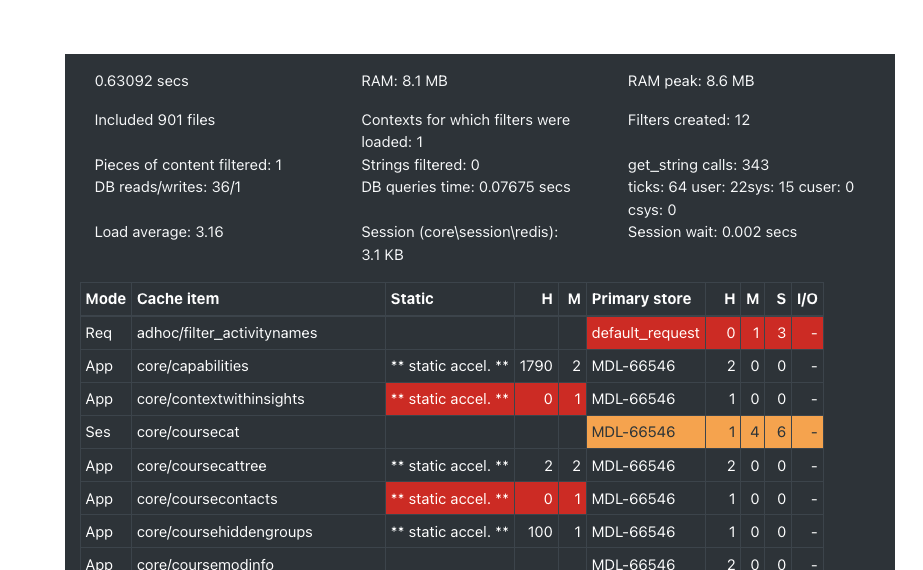Click the 1790 hits value for capabilities
The width and height of the screenshot is (923, 570).
(536, 366)
